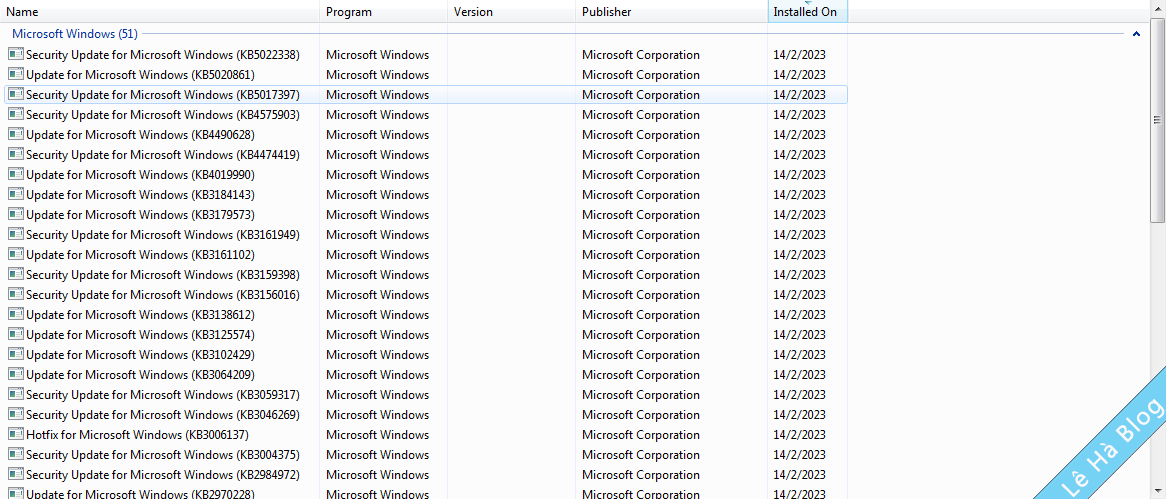
Task: Click icon next to Hotfix KB3006137
Action: point(15,434)
